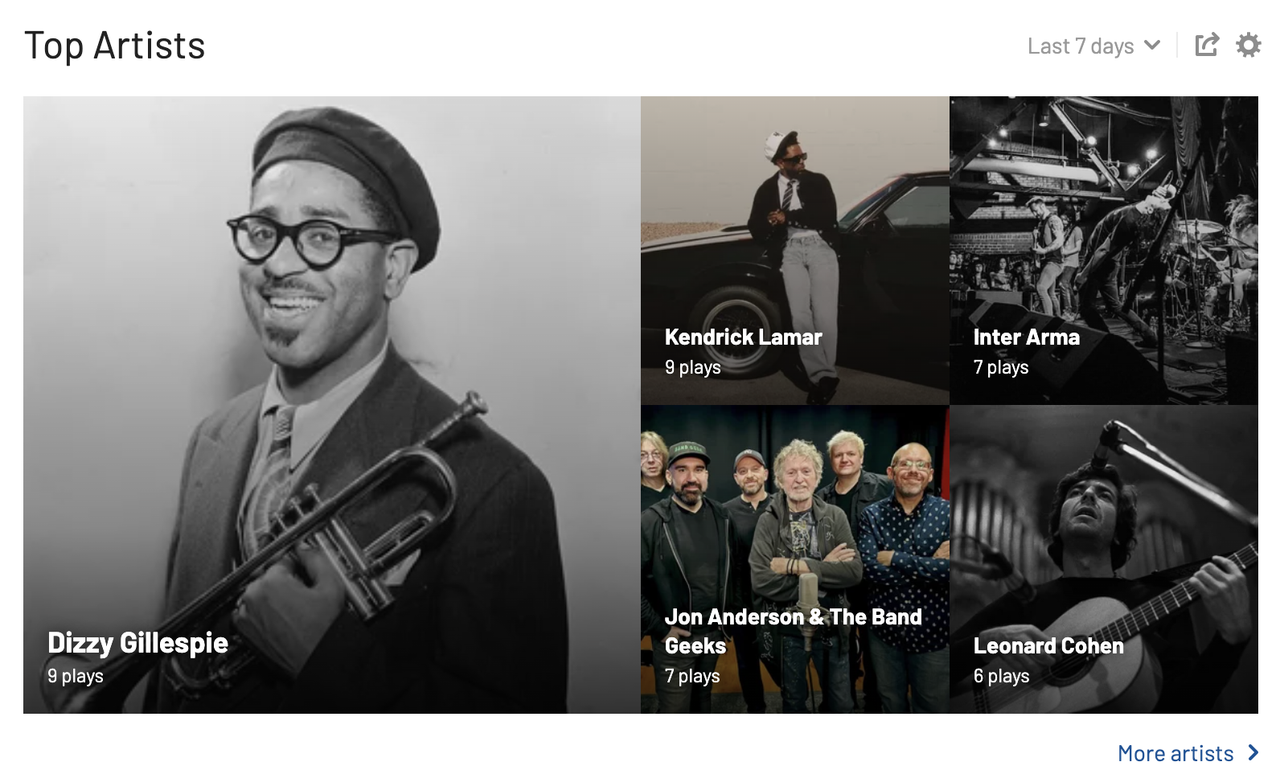Select the Leonard Cohen guitar photo tile
This screenshot has width=1280, height=773.
point(1104,559)
